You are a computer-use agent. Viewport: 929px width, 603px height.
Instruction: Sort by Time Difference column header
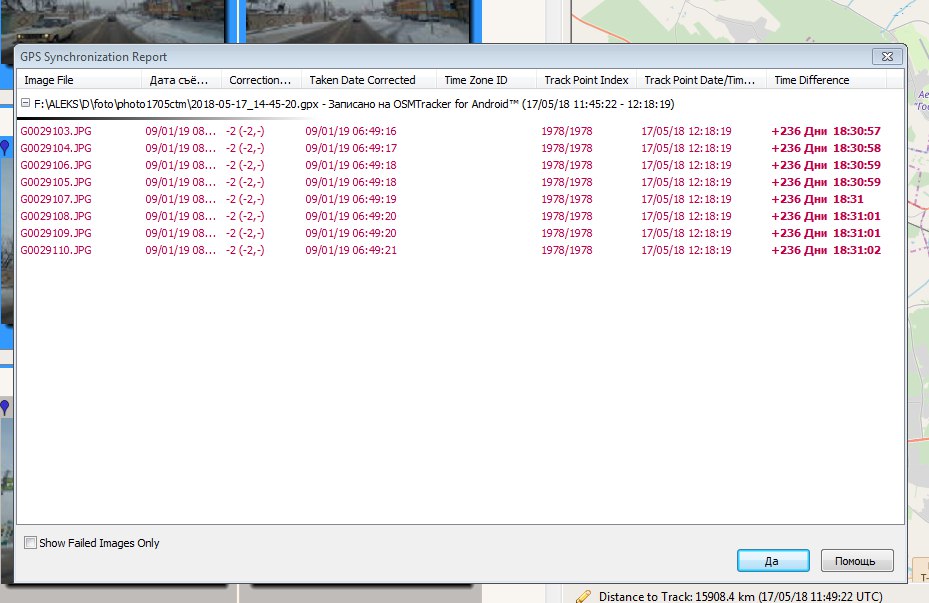(x=827, y=80)
